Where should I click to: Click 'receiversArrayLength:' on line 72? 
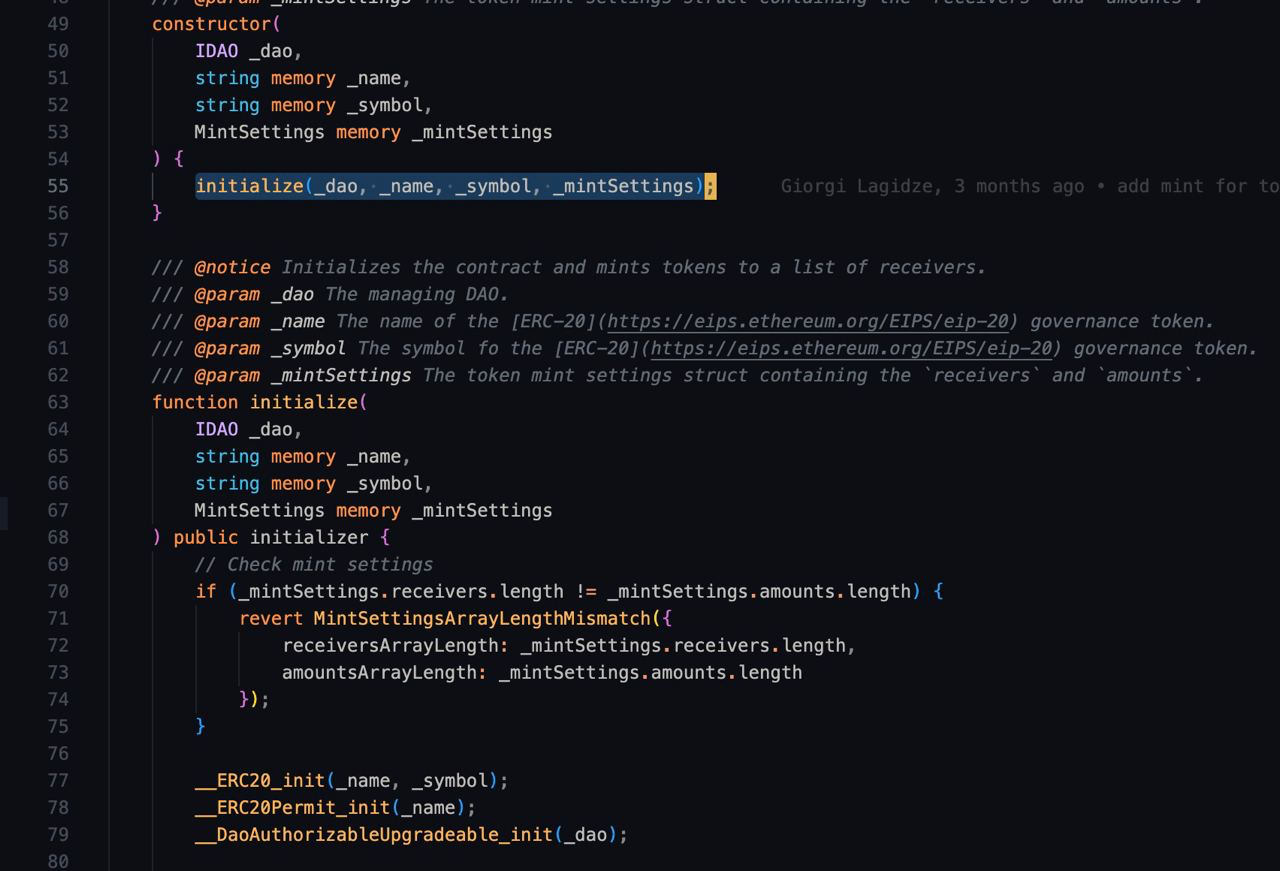pyautogui.click(x=395, y=645)
